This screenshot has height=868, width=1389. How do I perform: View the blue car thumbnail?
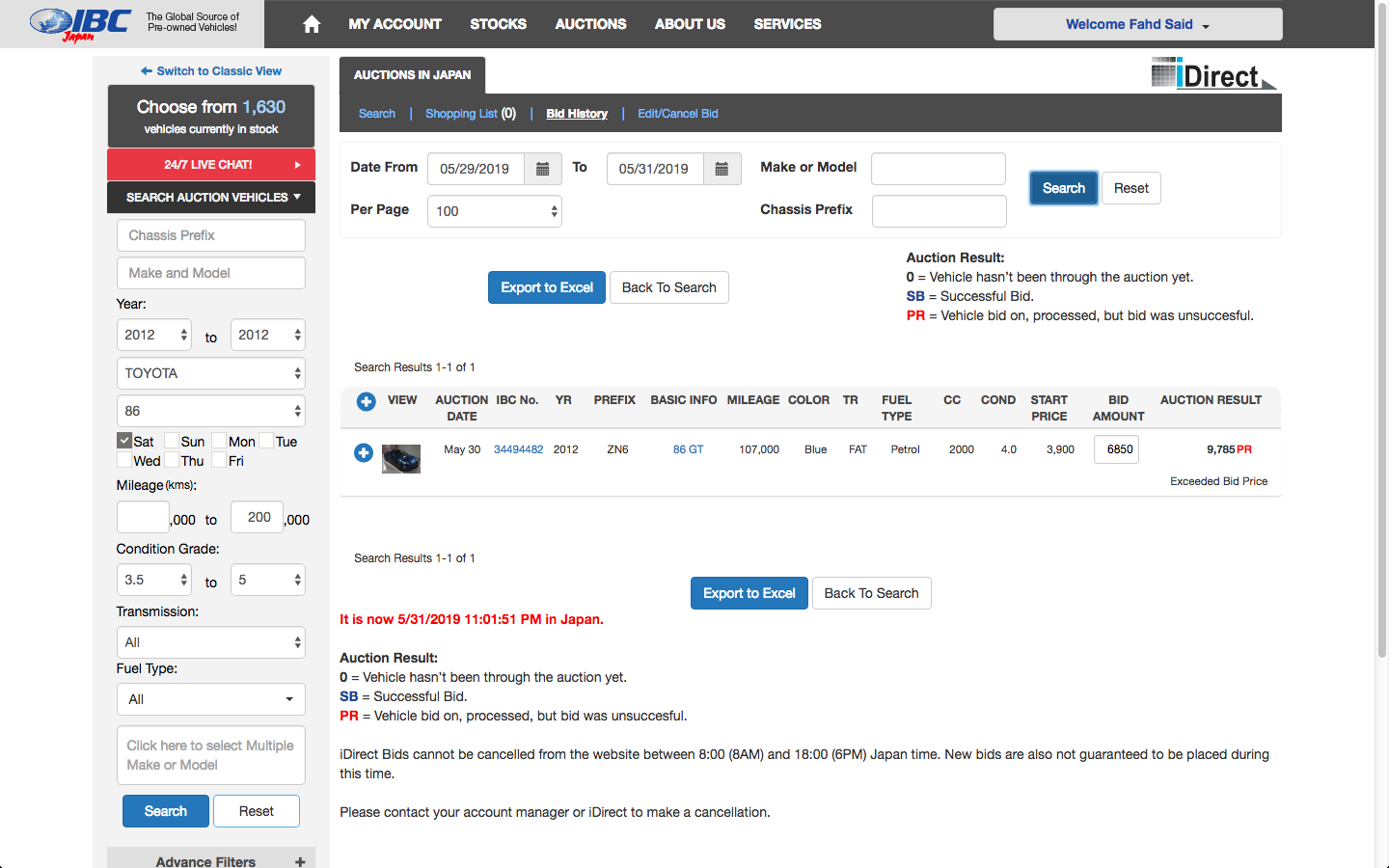(401, 458)
